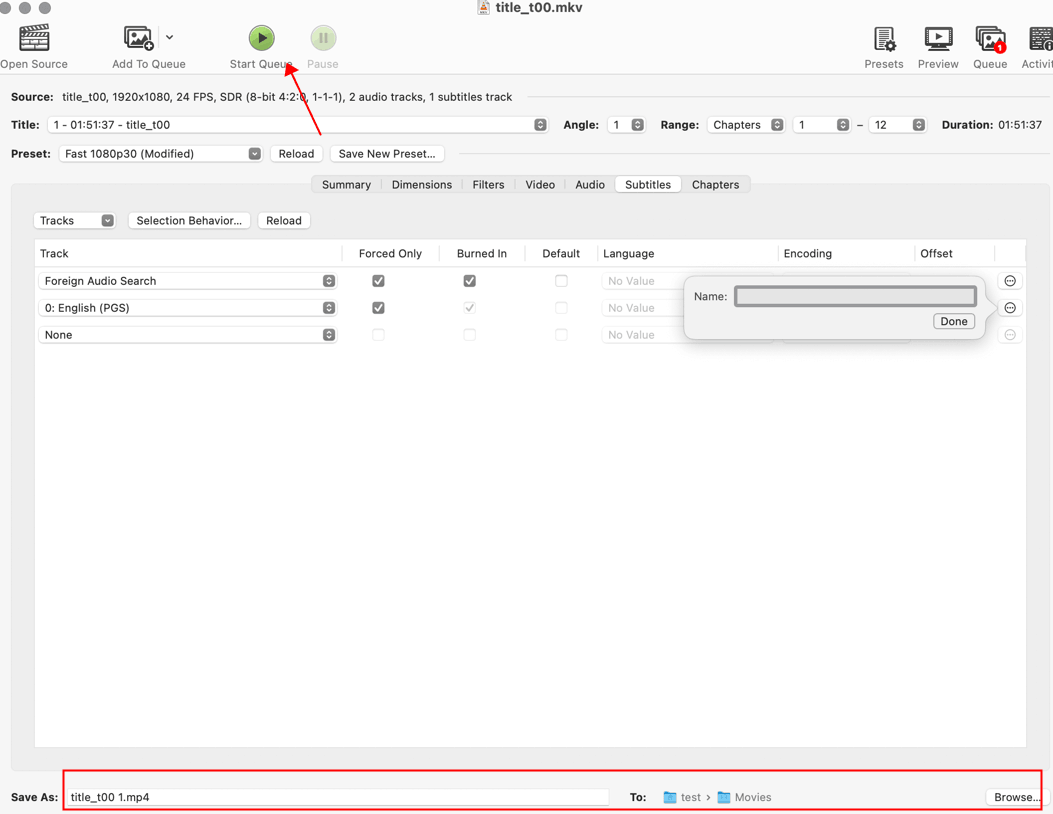Open the Range Chapters dropdown
1053x814 pixels.
pyautogui.click(x=746, y=125)
